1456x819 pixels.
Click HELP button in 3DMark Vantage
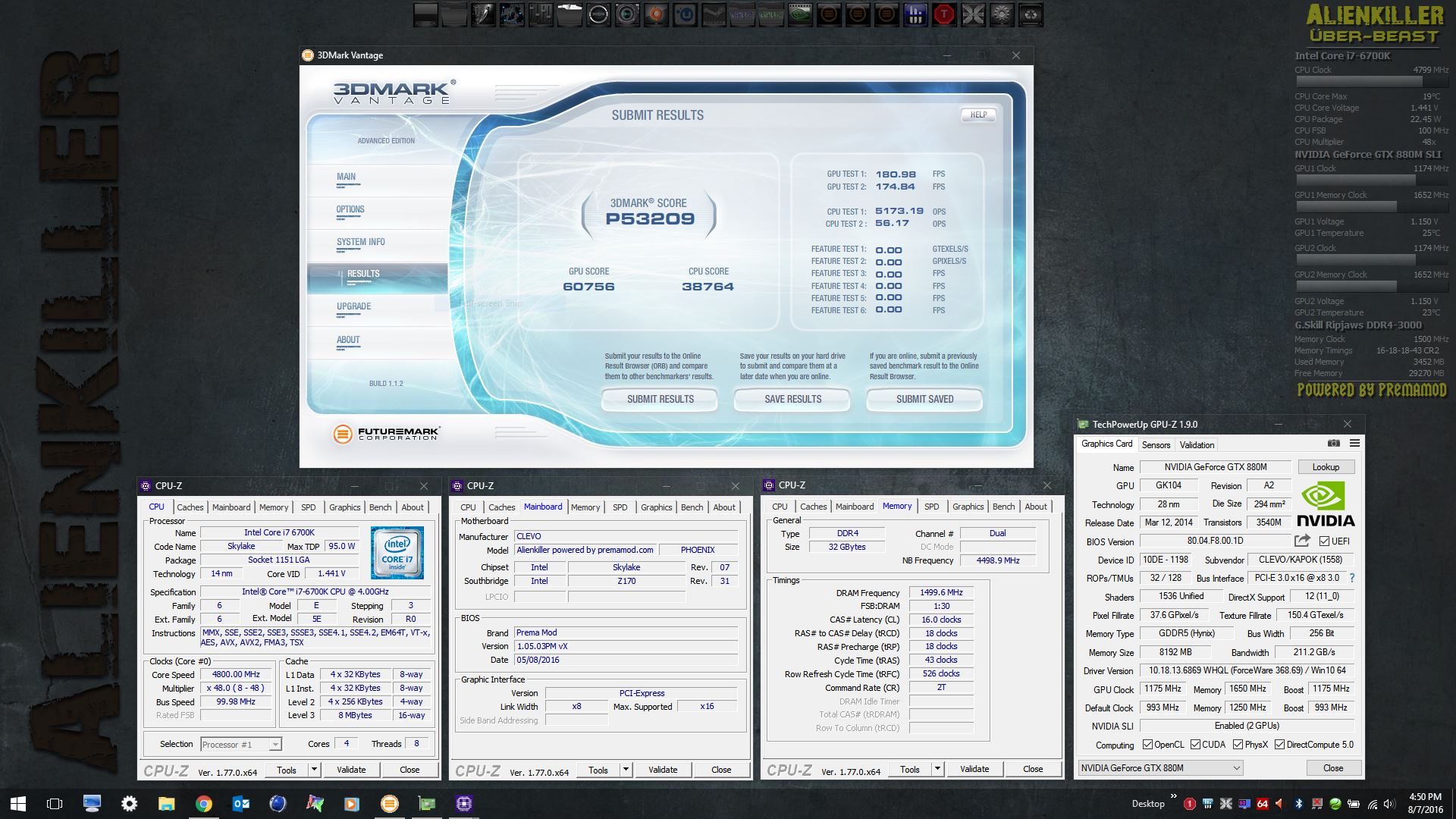(x=978, y=115)
